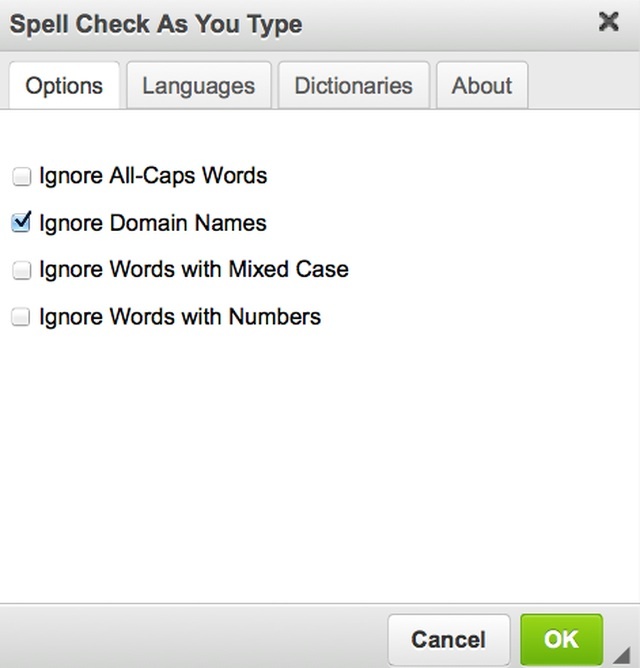
Task: Show the About tab
Action: pyautogui.click(x=482, y=86)
